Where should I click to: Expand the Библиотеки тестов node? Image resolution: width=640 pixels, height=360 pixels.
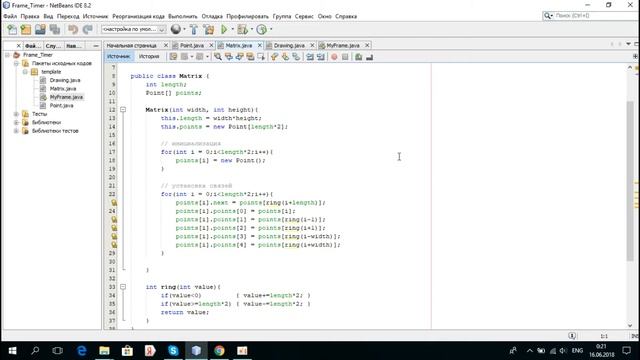click(x=16, y=131)
